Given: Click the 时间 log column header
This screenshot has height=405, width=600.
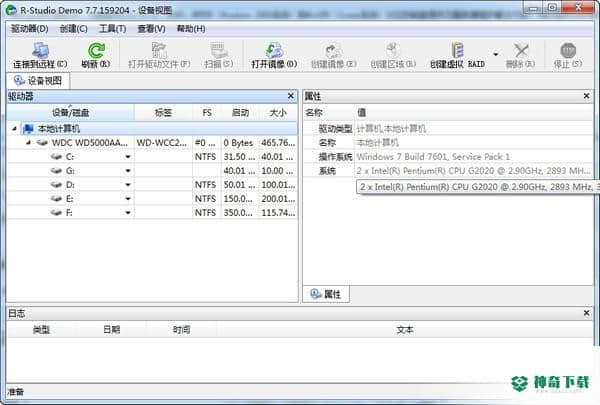Looking at the screenshot, I should pyautogui.click(x=181, y=330).
